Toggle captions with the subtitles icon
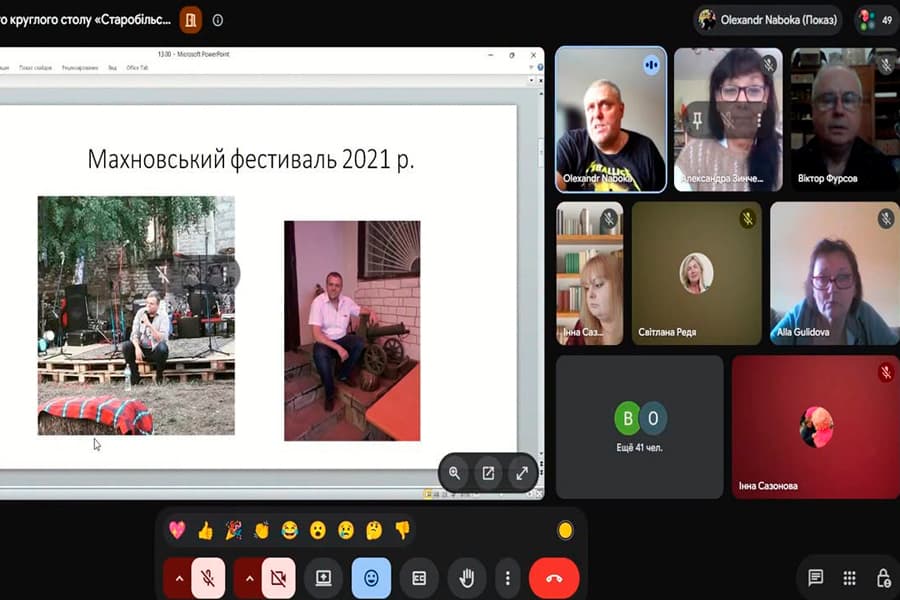Screen dimensions: 900x600 [419, 578]
